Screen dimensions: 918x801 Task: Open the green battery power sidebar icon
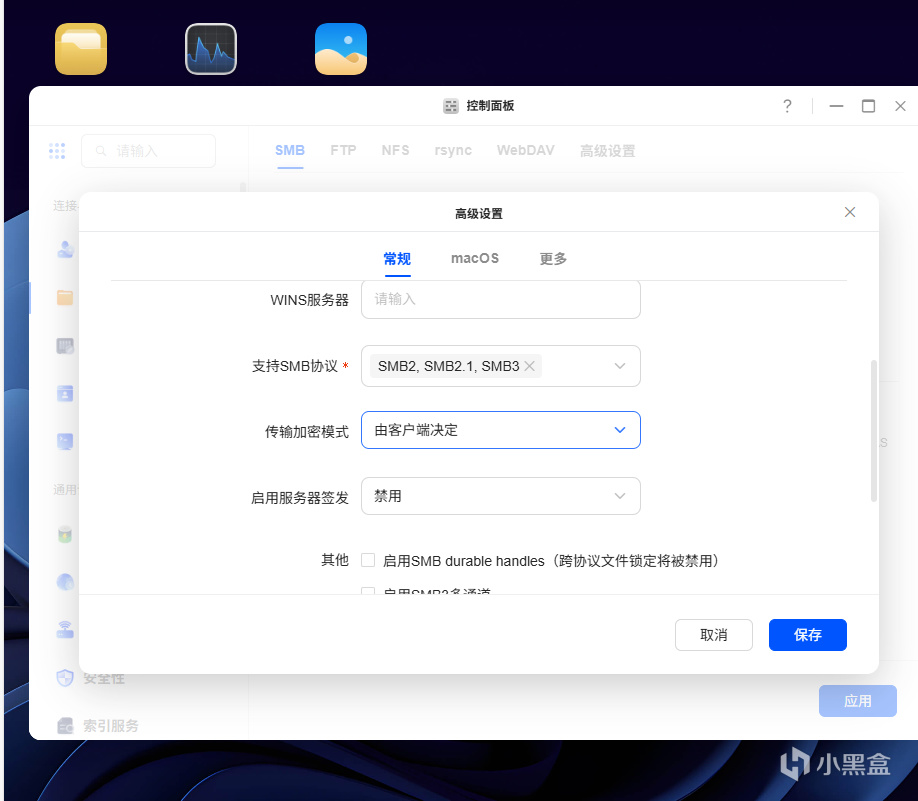click(65, 535)
